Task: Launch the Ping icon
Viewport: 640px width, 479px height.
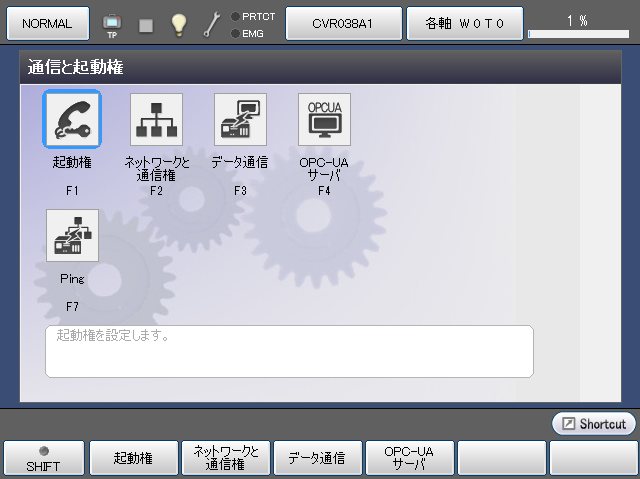Action: click(x=72, y=236)
